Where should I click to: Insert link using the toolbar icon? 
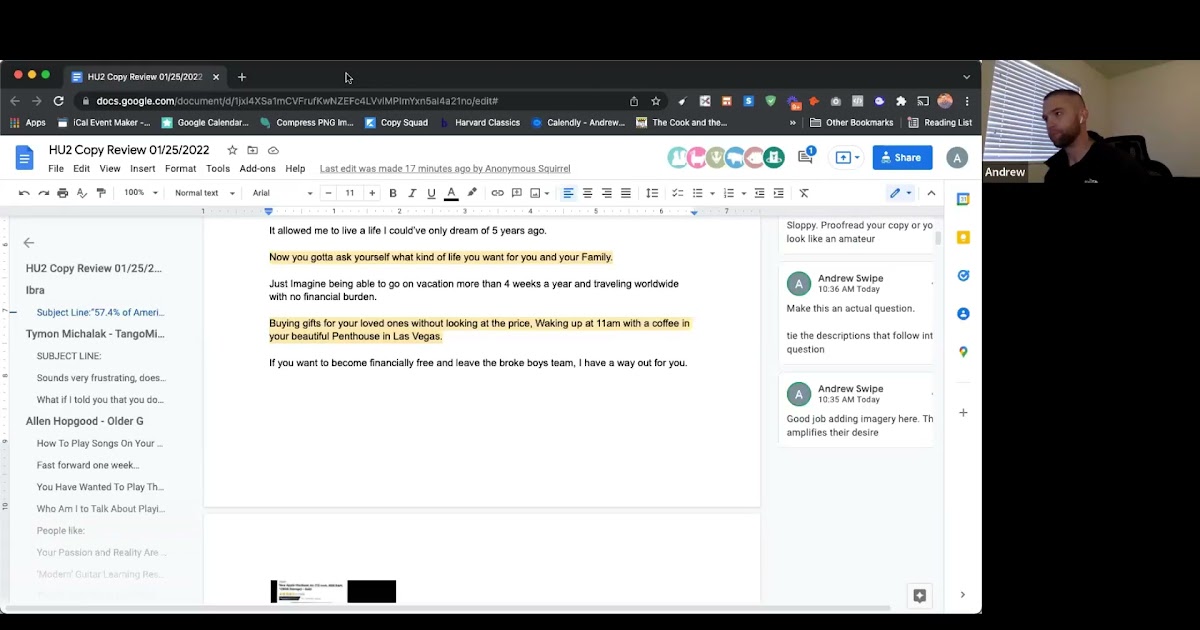497,193
